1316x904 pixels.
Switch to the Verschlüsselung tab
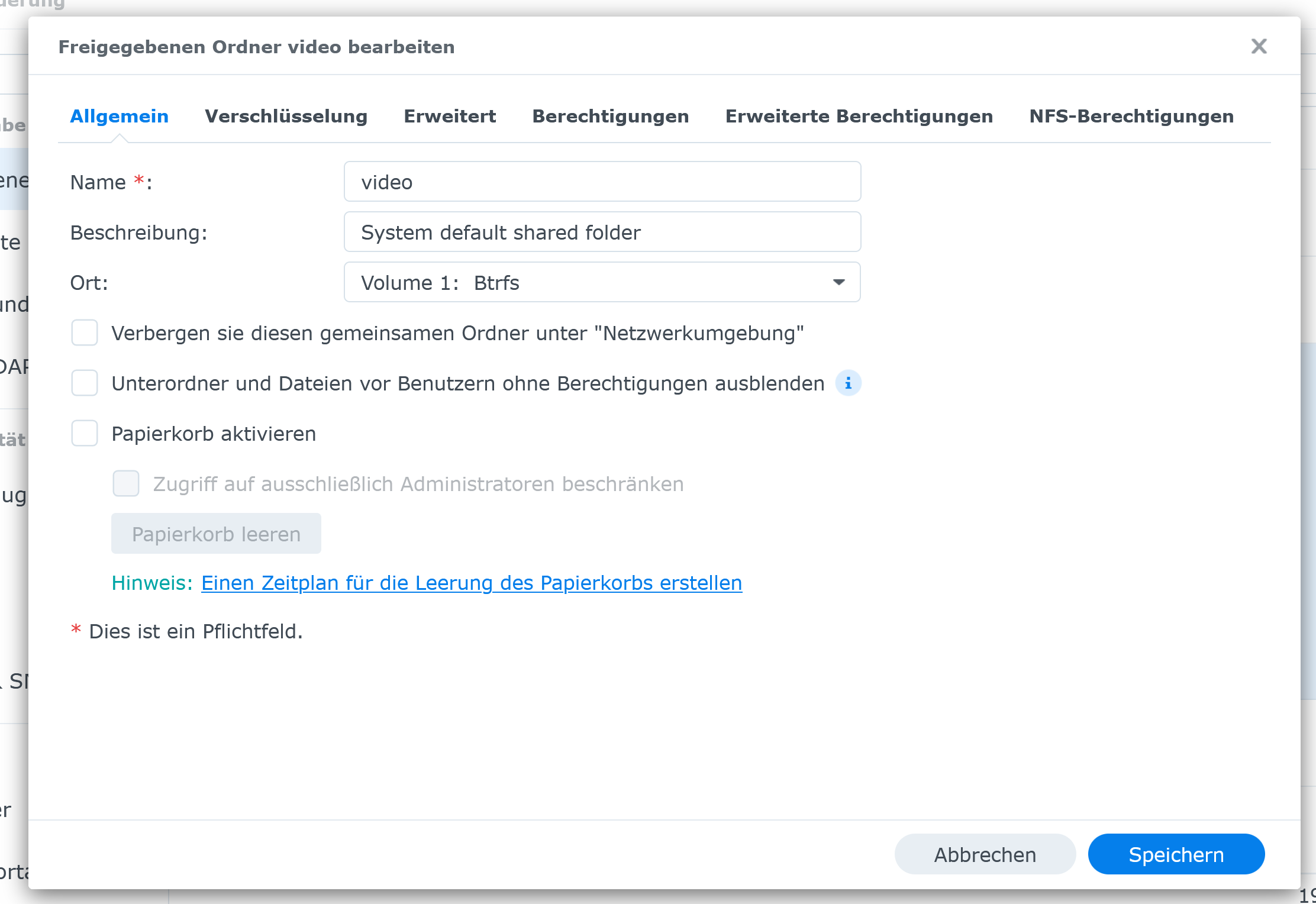pyautogui.click(x=286, y=116)
